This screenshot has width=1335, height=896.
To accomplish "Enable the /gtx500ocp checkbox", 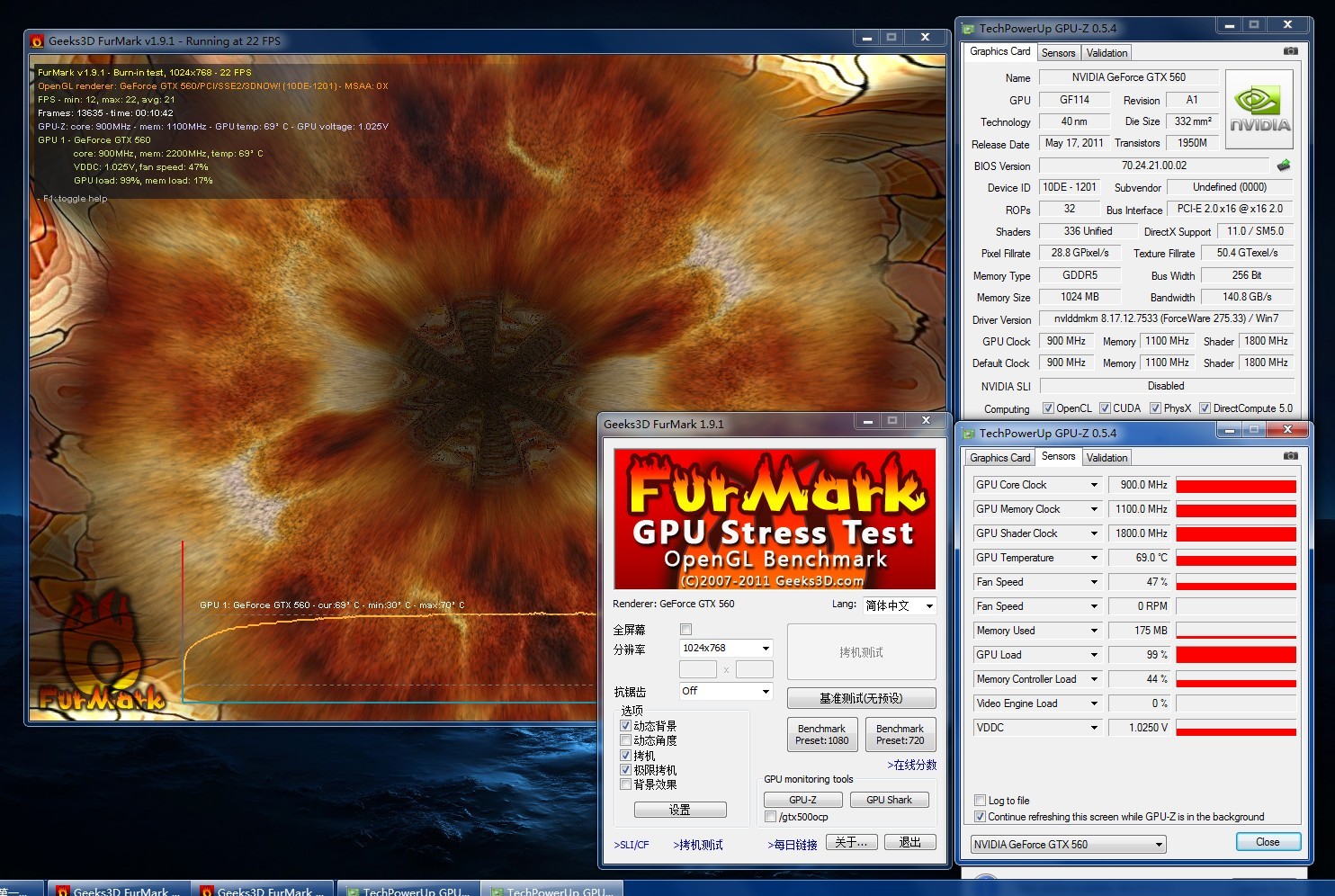I will [771, 817].
